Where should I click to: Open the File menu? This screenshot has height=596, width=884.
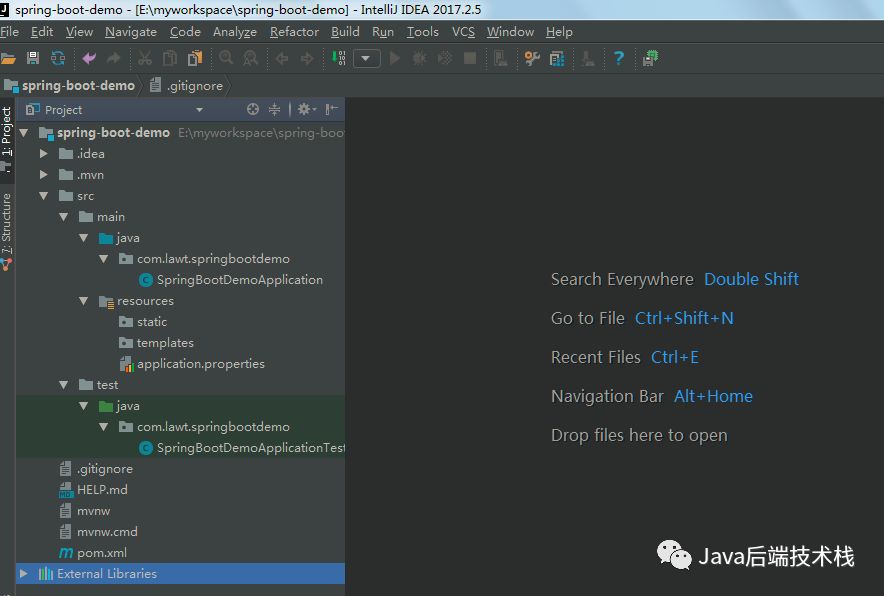pyautogui.click(x=10, y=32)
